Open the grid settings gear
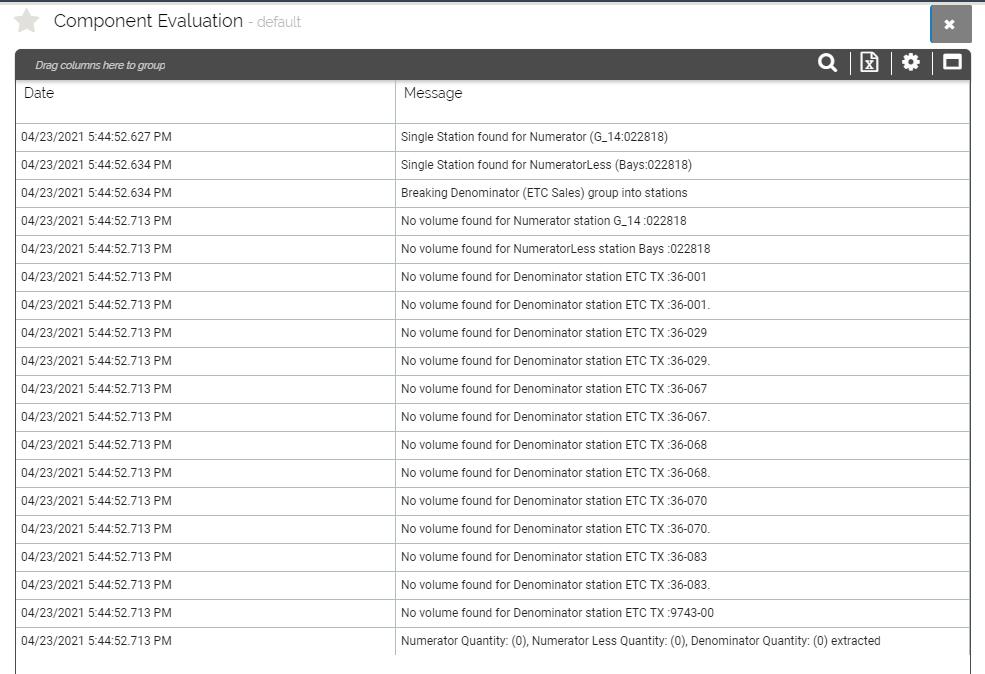 tap(910, 63)
